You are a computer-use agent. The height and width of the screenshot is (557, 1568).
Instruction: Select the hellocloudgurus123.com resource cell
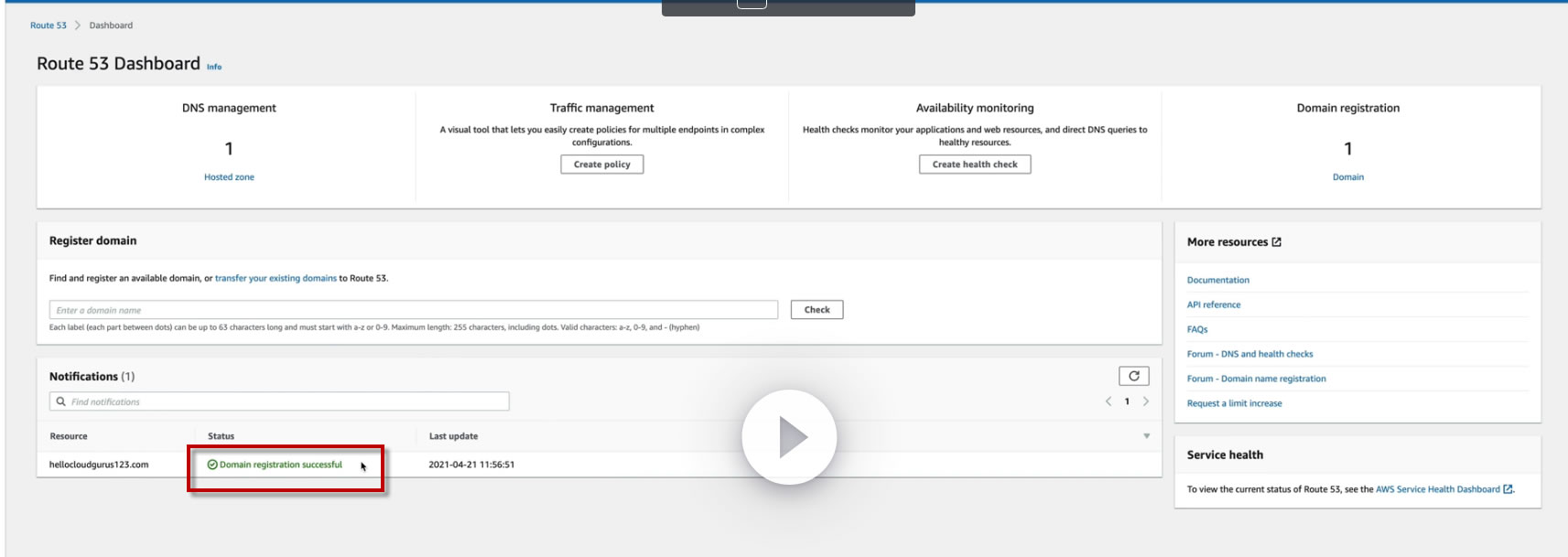pyautogui.click(x=99, y=465)
